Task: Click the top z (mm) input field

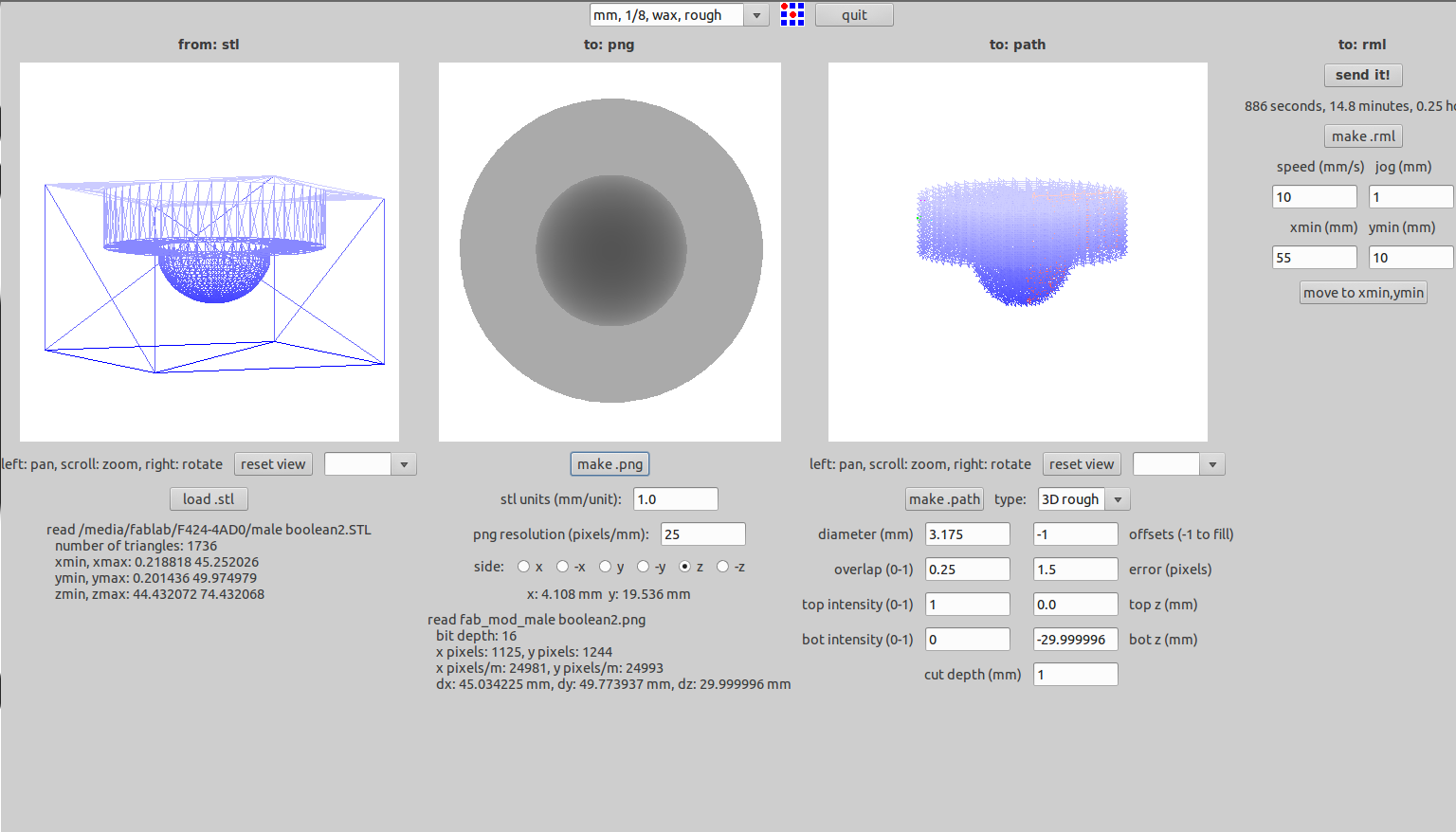Action: 1075,605
